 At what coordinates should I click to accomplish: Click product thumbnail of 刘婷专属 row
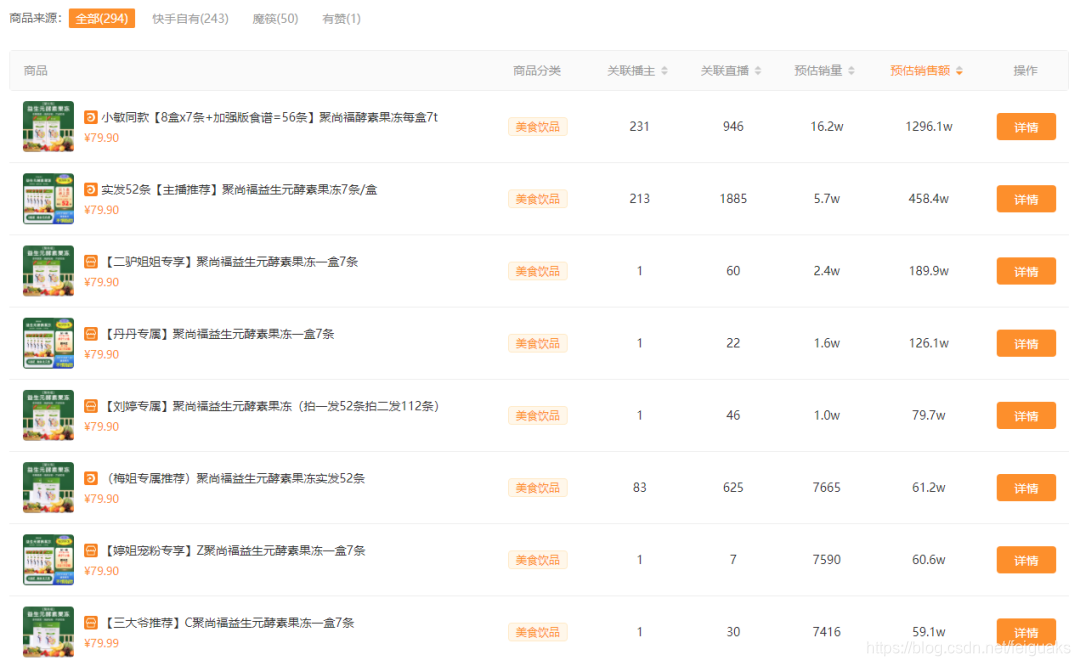click(48, 416)
